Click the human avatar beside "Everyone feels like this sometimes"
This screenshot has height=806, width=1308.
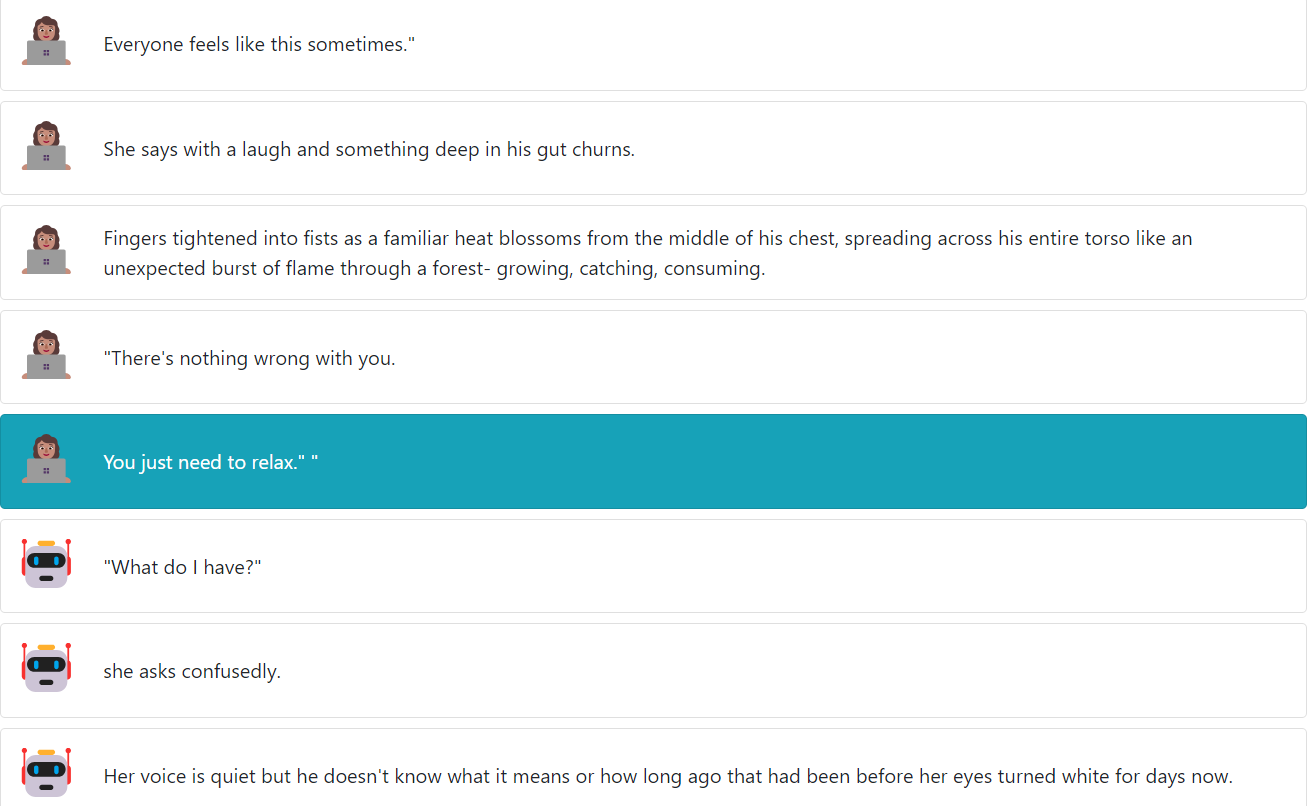pyautogui.click(x=46, y=41)
